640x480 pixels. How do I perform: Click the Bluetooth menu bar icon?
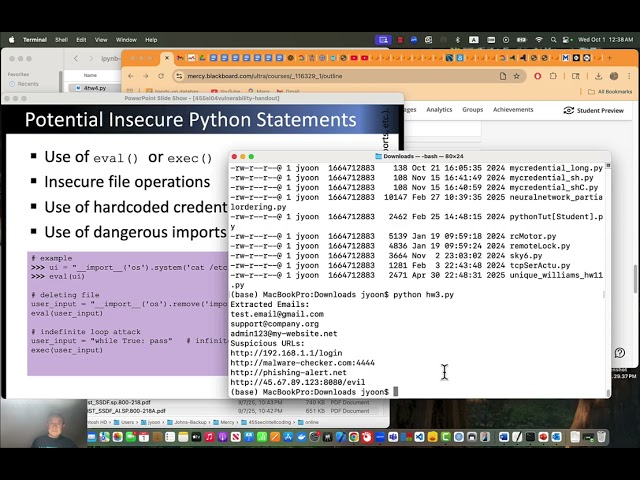tap(458, 40)
